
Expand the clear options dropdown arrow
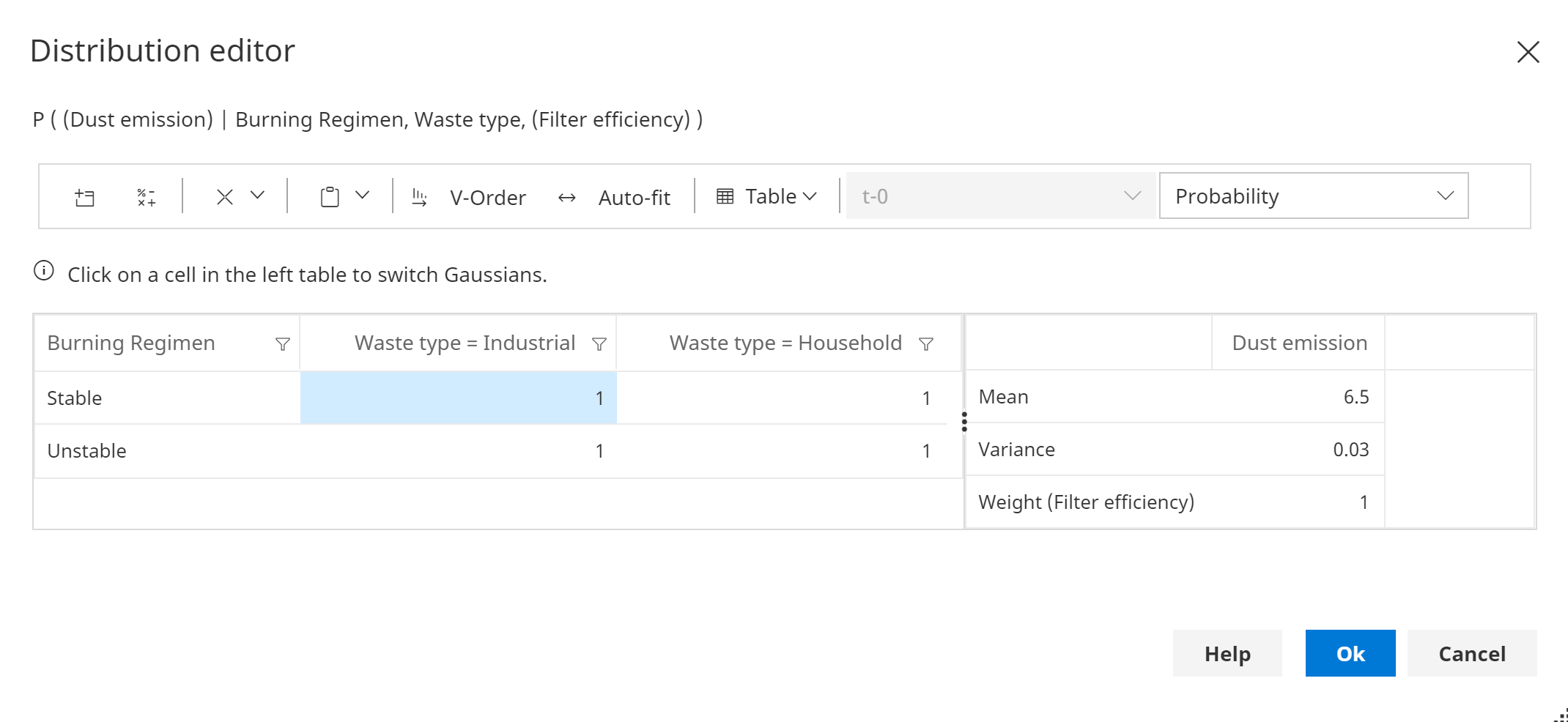pyautogui.click(x=257, y=196)
